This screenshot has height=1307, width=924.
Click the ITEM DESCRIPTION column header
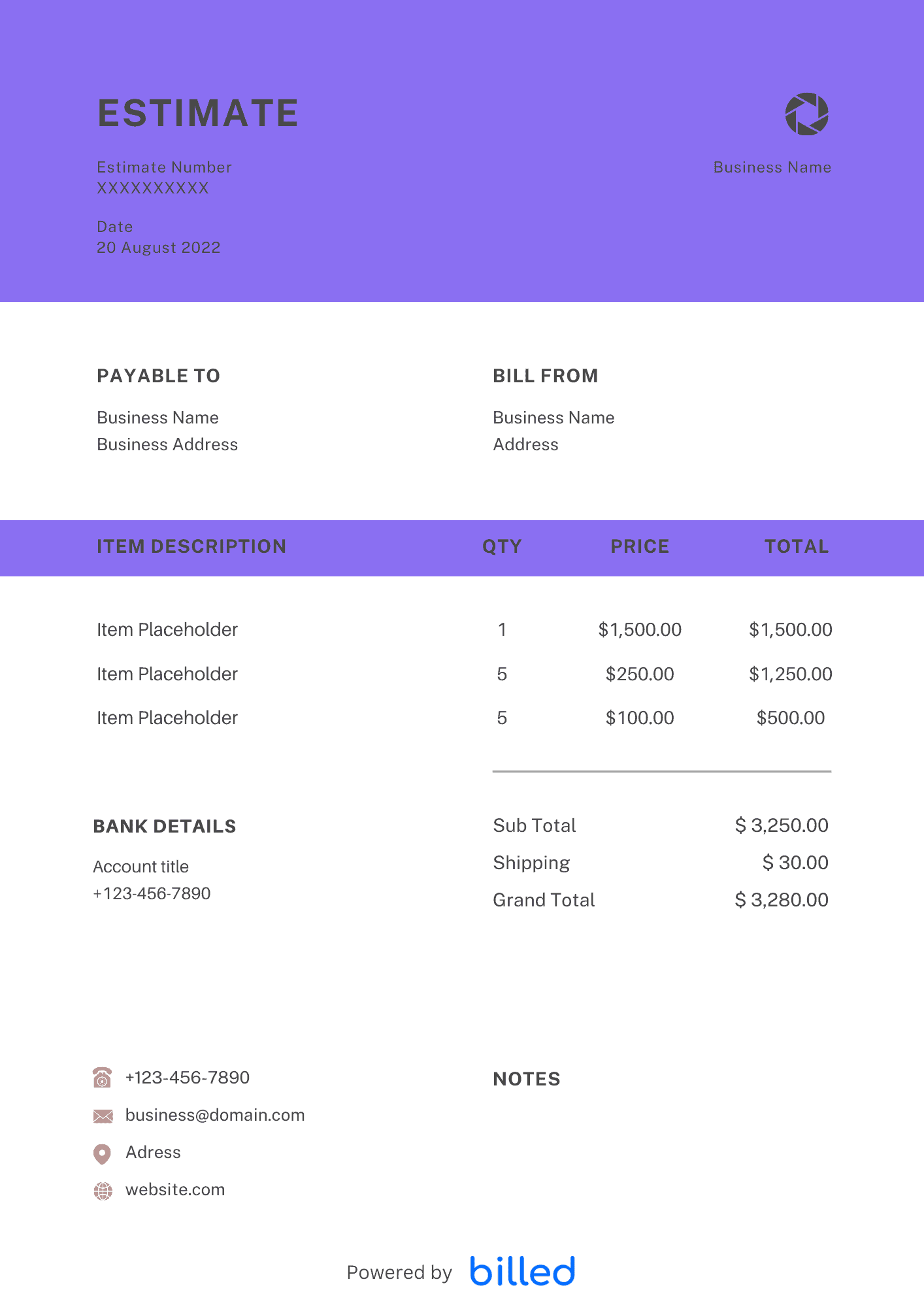pyautogui.click(x=191, y=546)
